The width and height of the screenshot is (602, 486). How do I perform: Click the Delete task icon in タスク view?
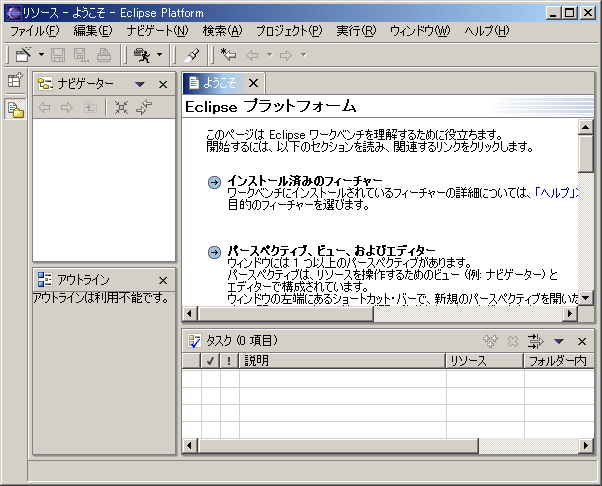(513, 341)
